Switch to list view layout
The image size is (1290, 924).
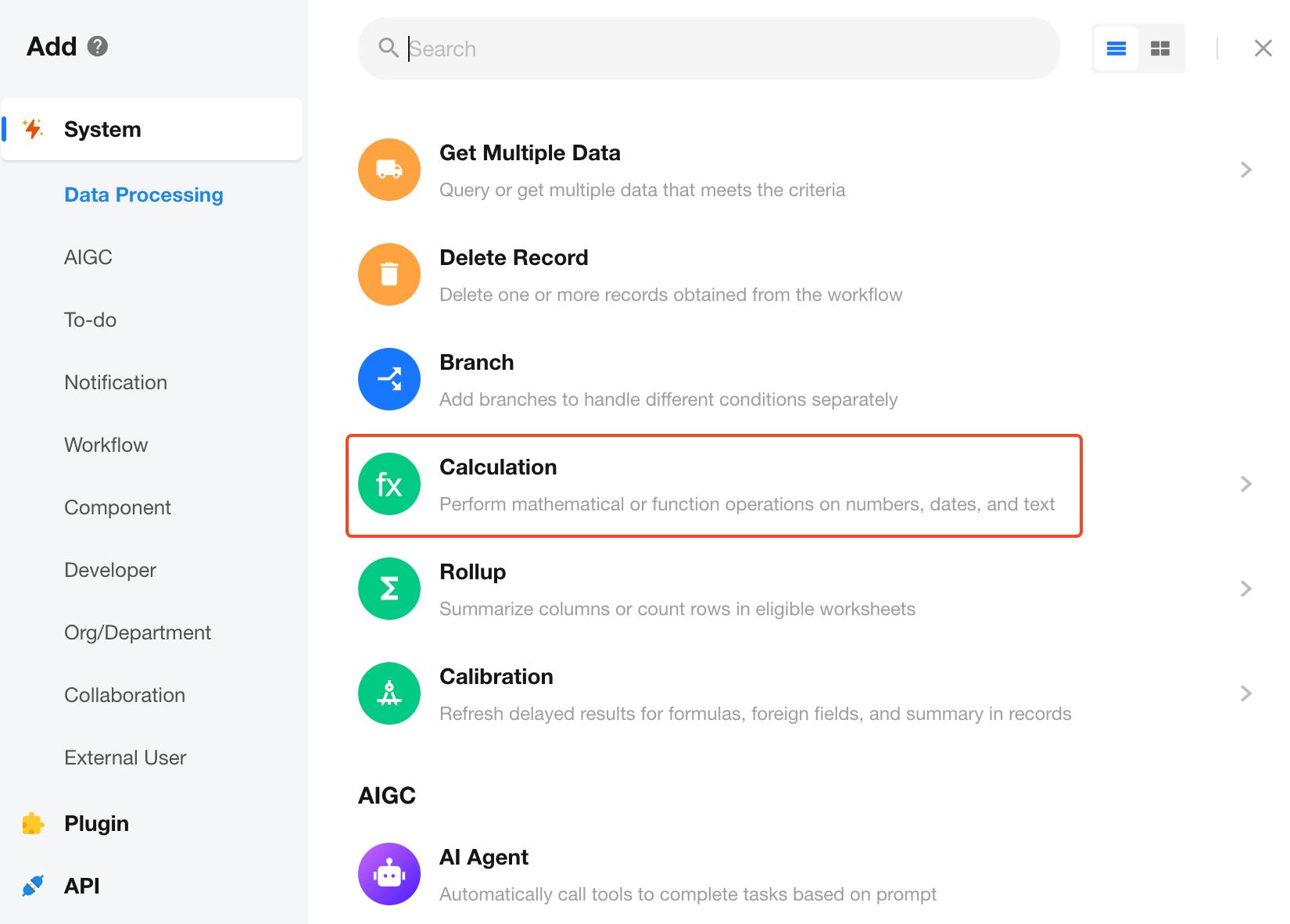point(1116,48)
